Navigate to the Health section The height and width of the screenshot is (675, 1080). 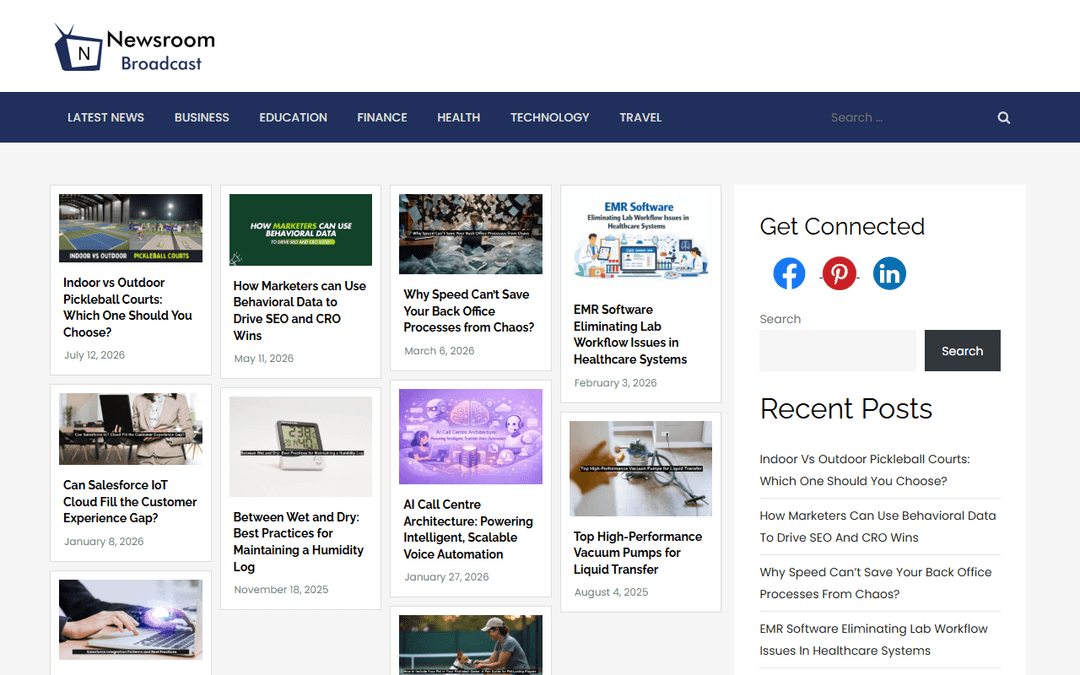[x=459, y=118]
